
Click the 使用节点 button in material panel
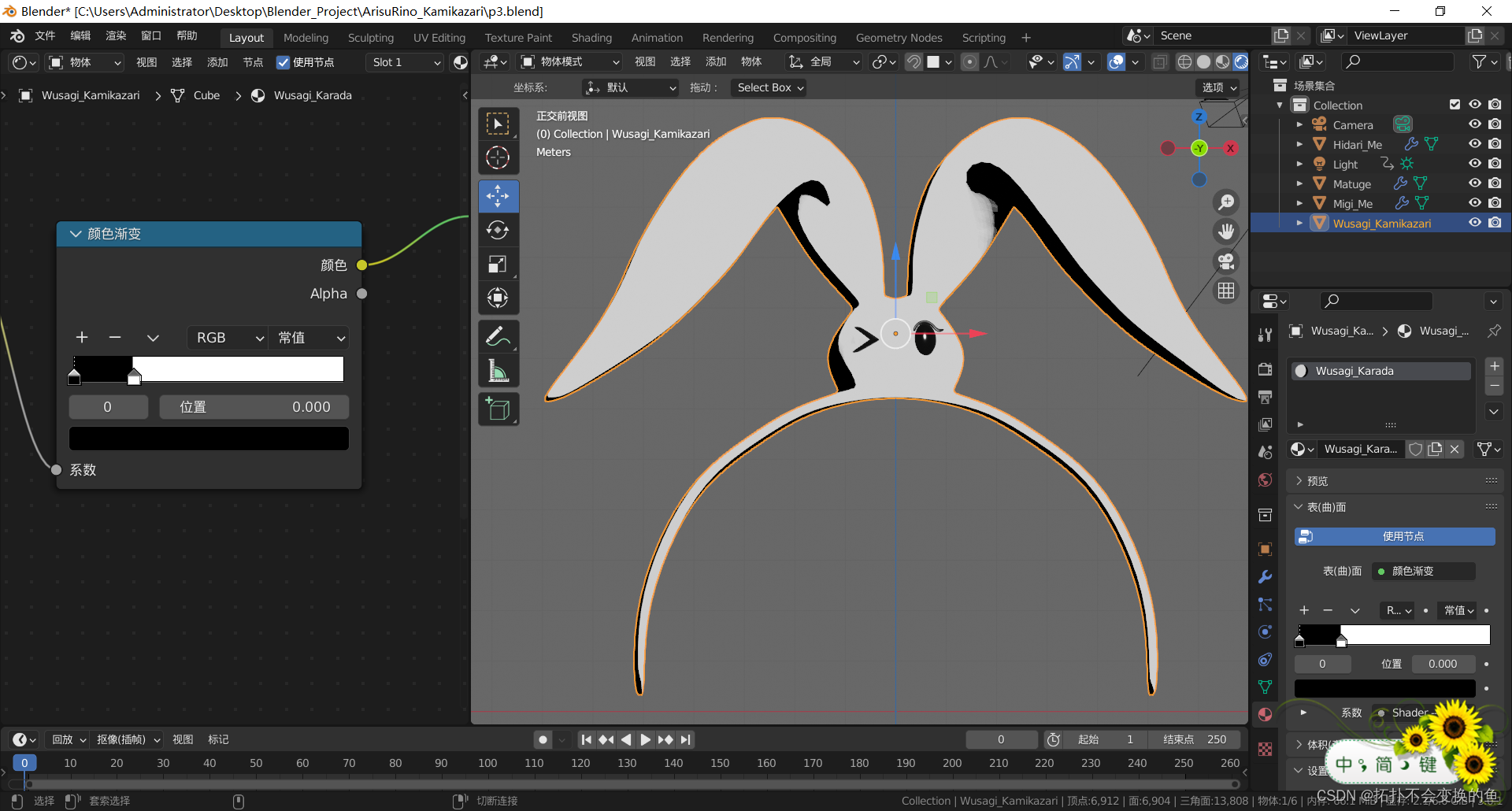(x=1394, y=536)
